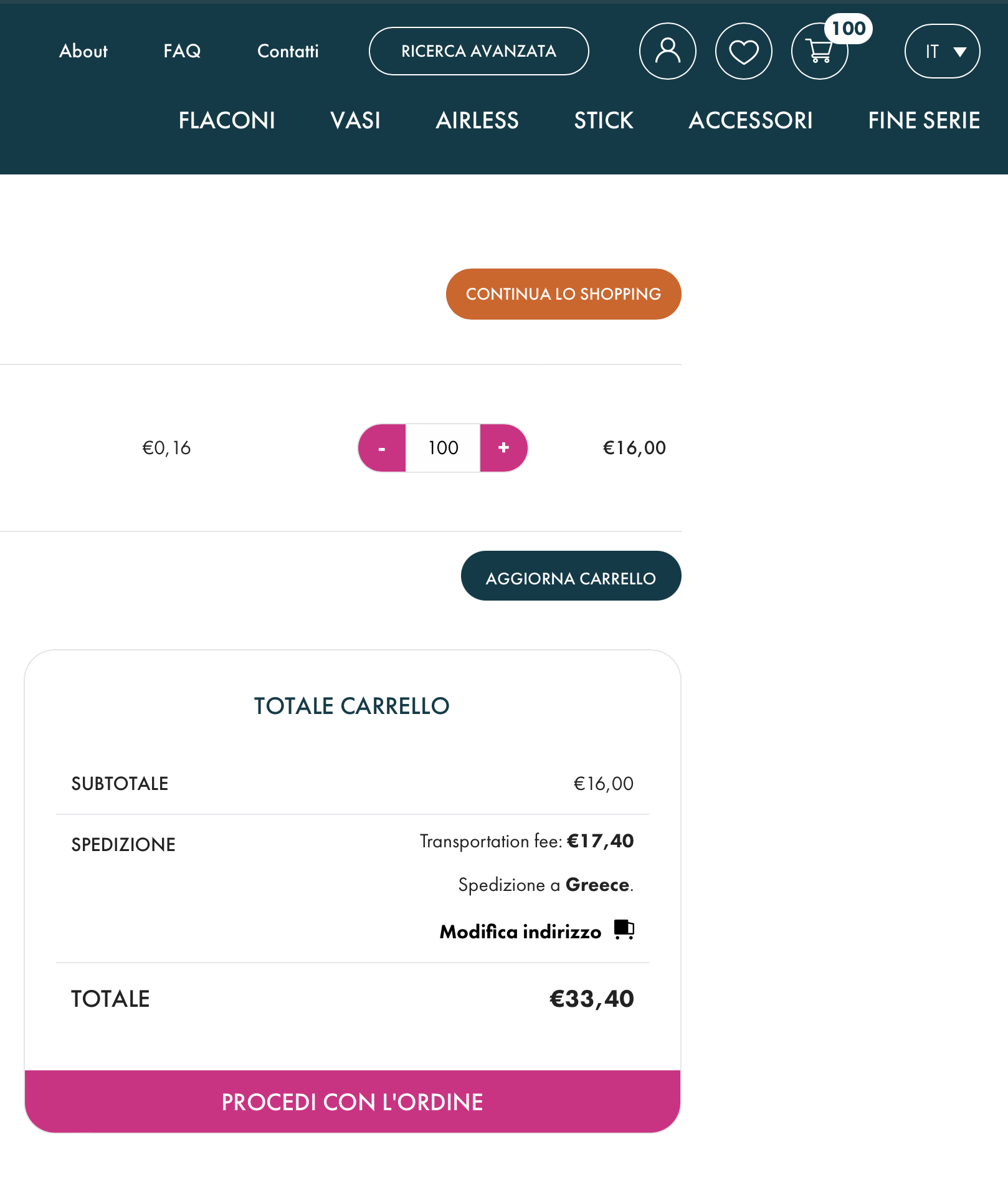Expand the IT language dropdown

tap(942, 51)
